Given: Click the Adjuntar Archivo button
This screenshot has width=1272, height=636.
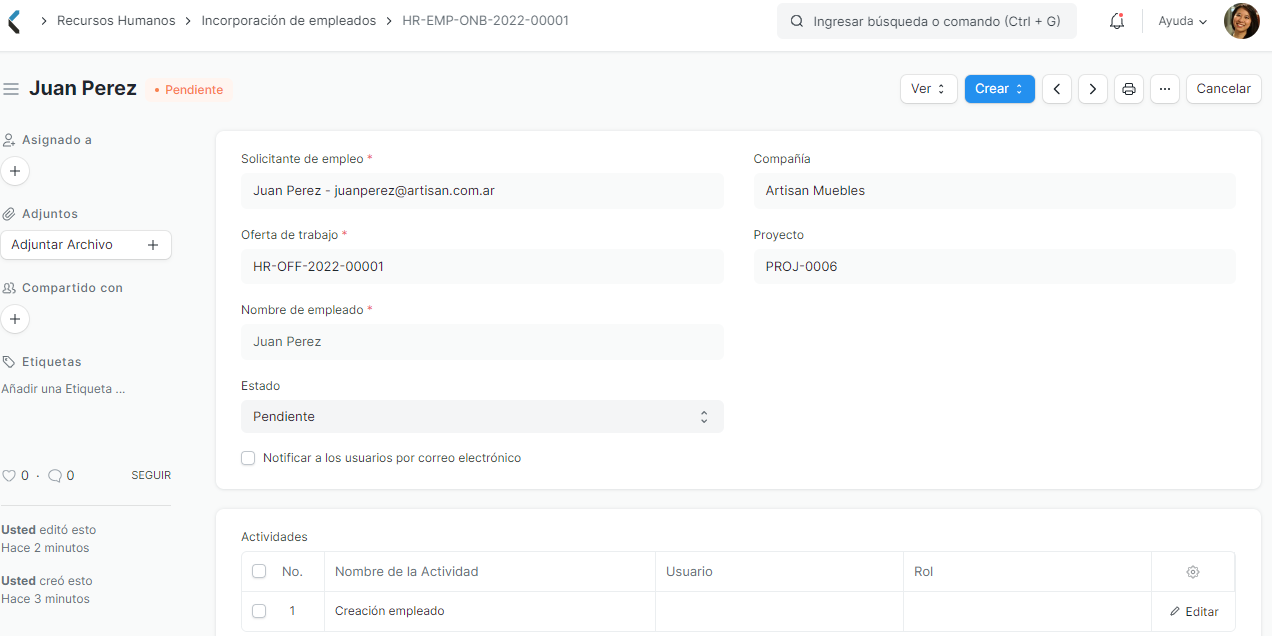Looking at the screenshot, I should [x=86, y=245].
